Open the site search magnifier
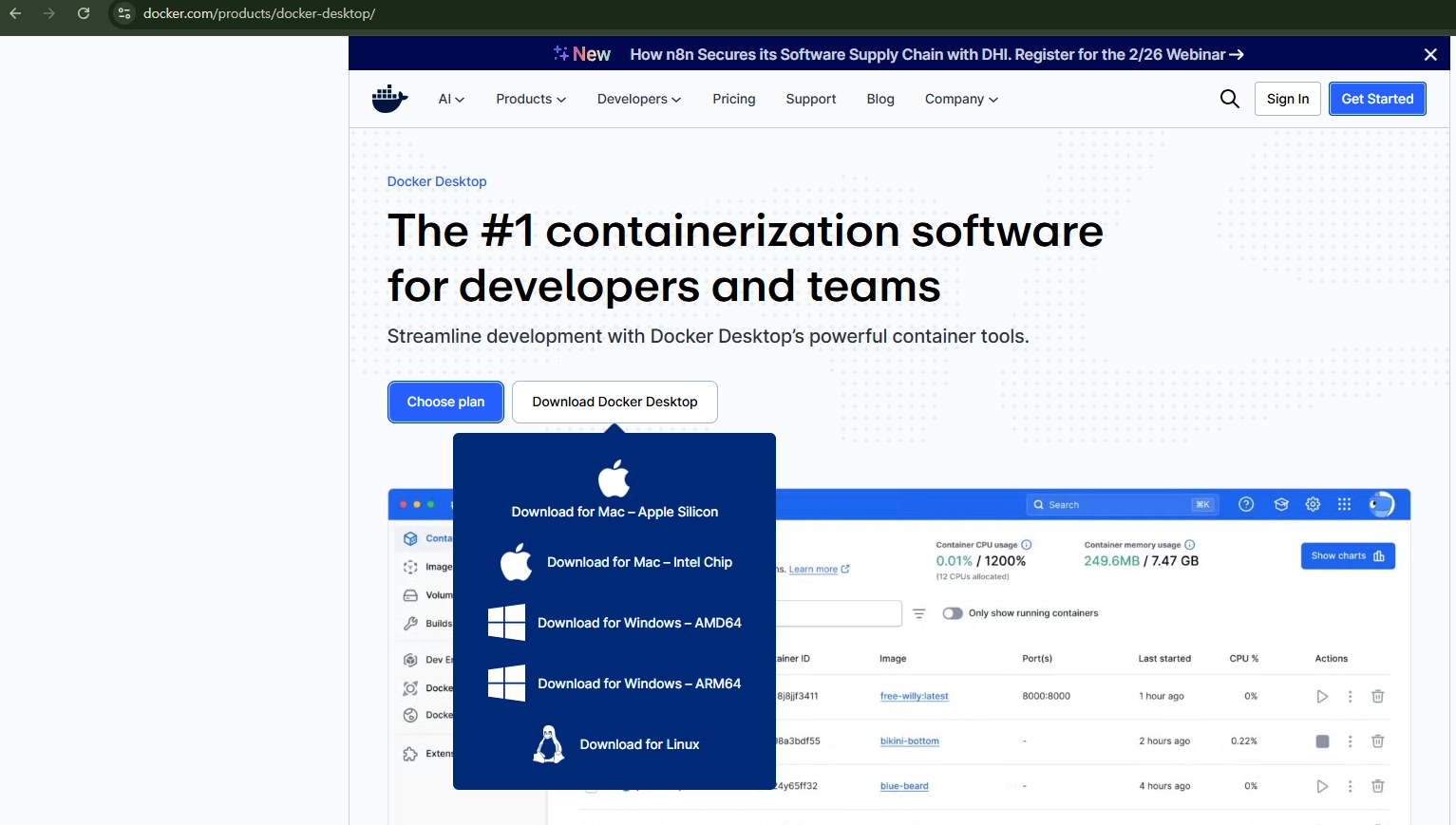This screenshot has width=1456, height=825. tap(1229, 99)
